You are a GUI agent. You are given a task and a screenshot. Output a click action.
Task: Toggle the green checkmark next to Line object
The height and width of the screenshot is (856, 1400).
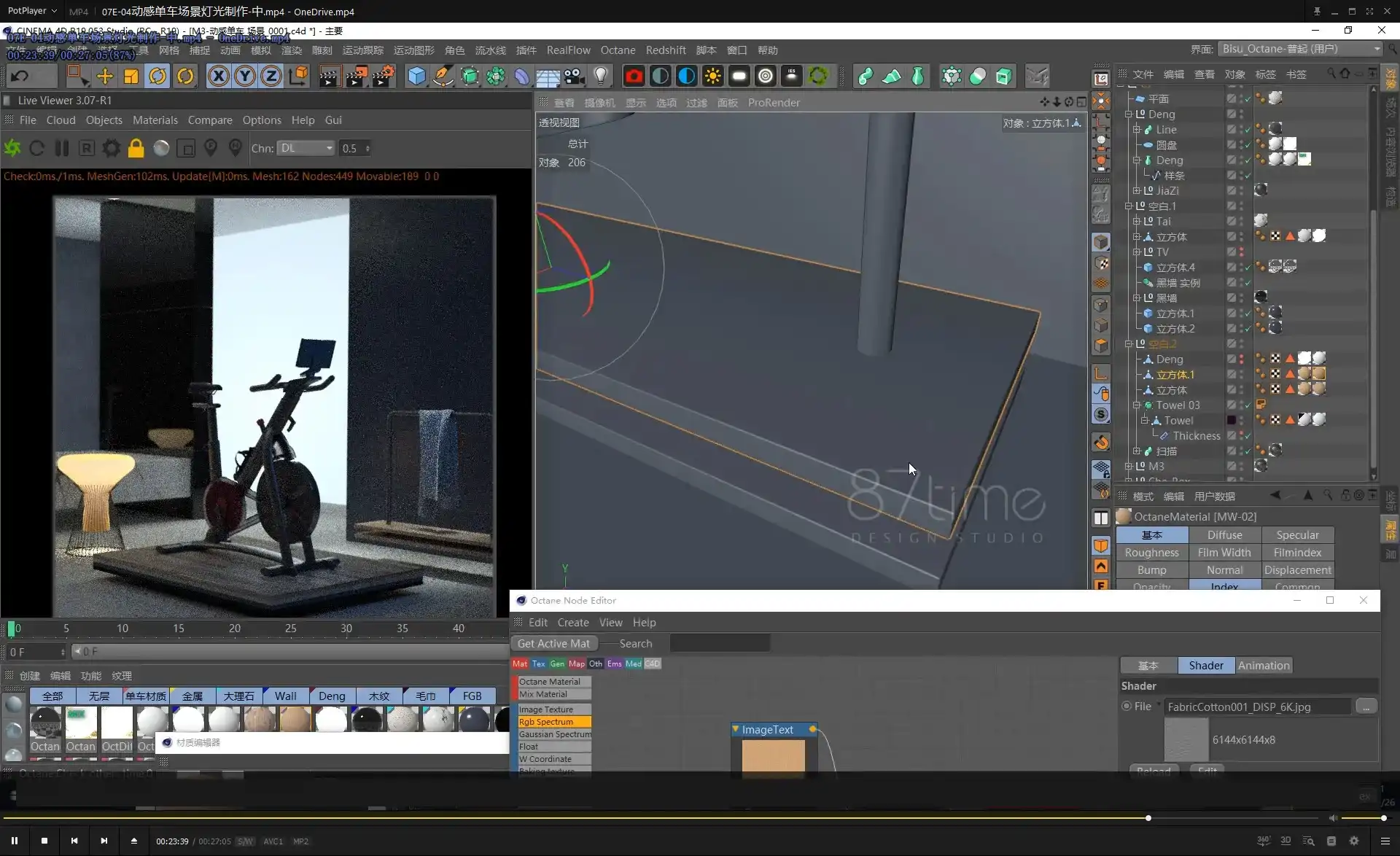[x=1248, y=129]
